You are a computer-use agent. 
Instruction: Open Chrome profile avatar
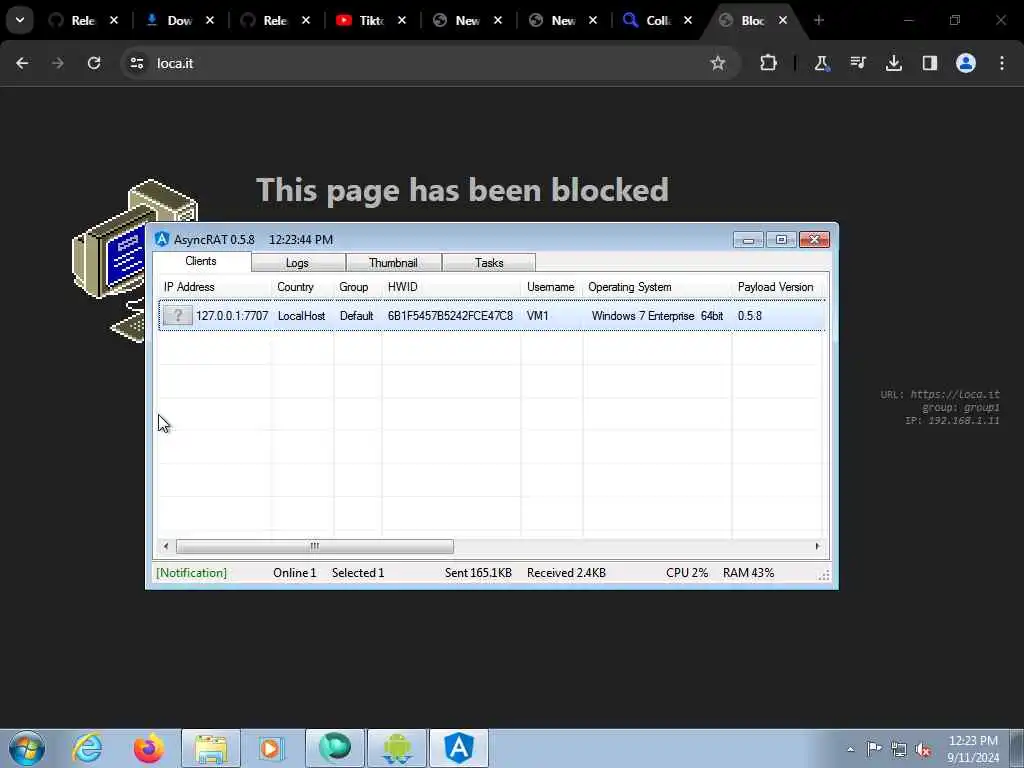[x=966, y=63]
